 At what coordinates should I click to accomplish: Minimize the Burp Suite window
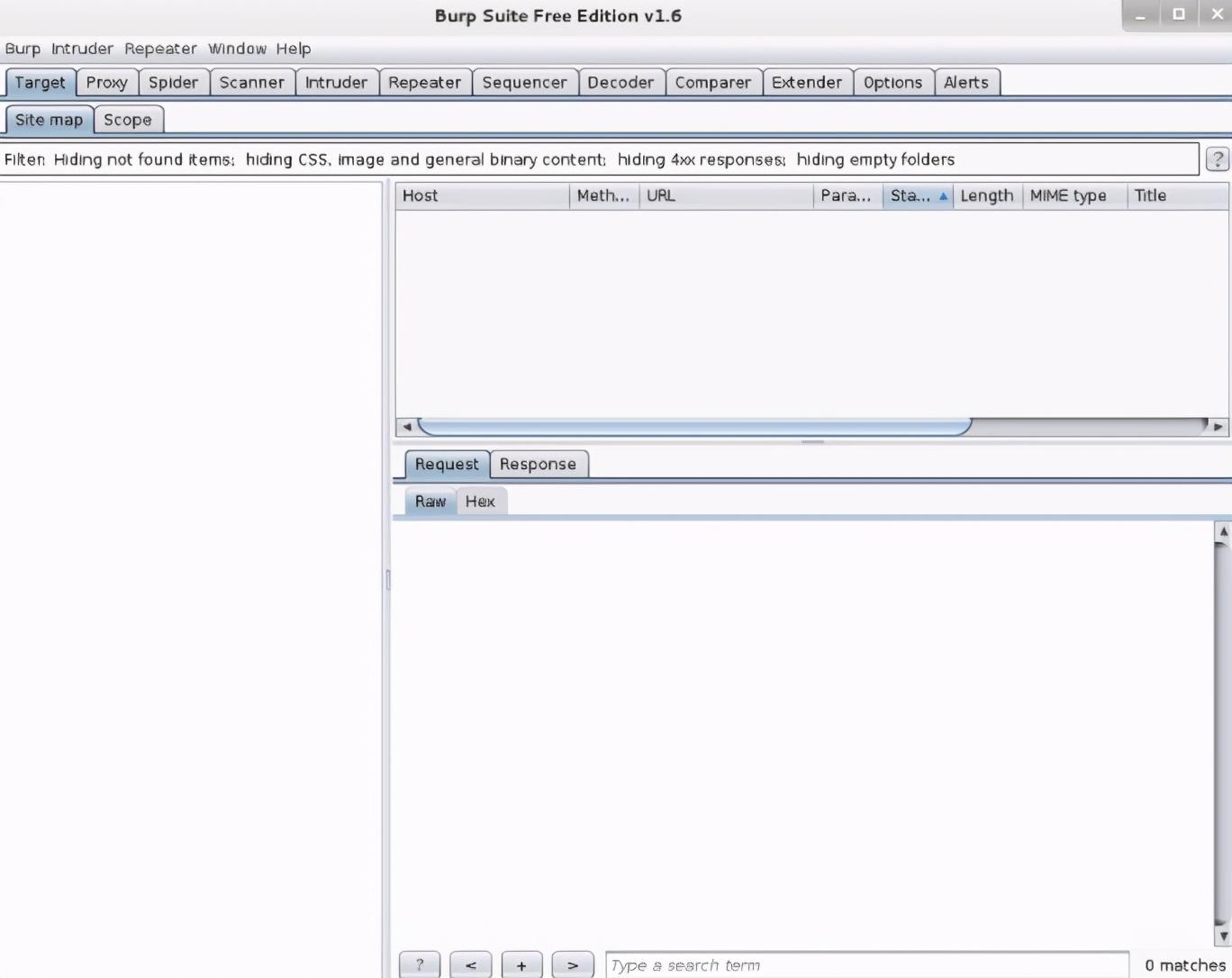(1141, 15)
